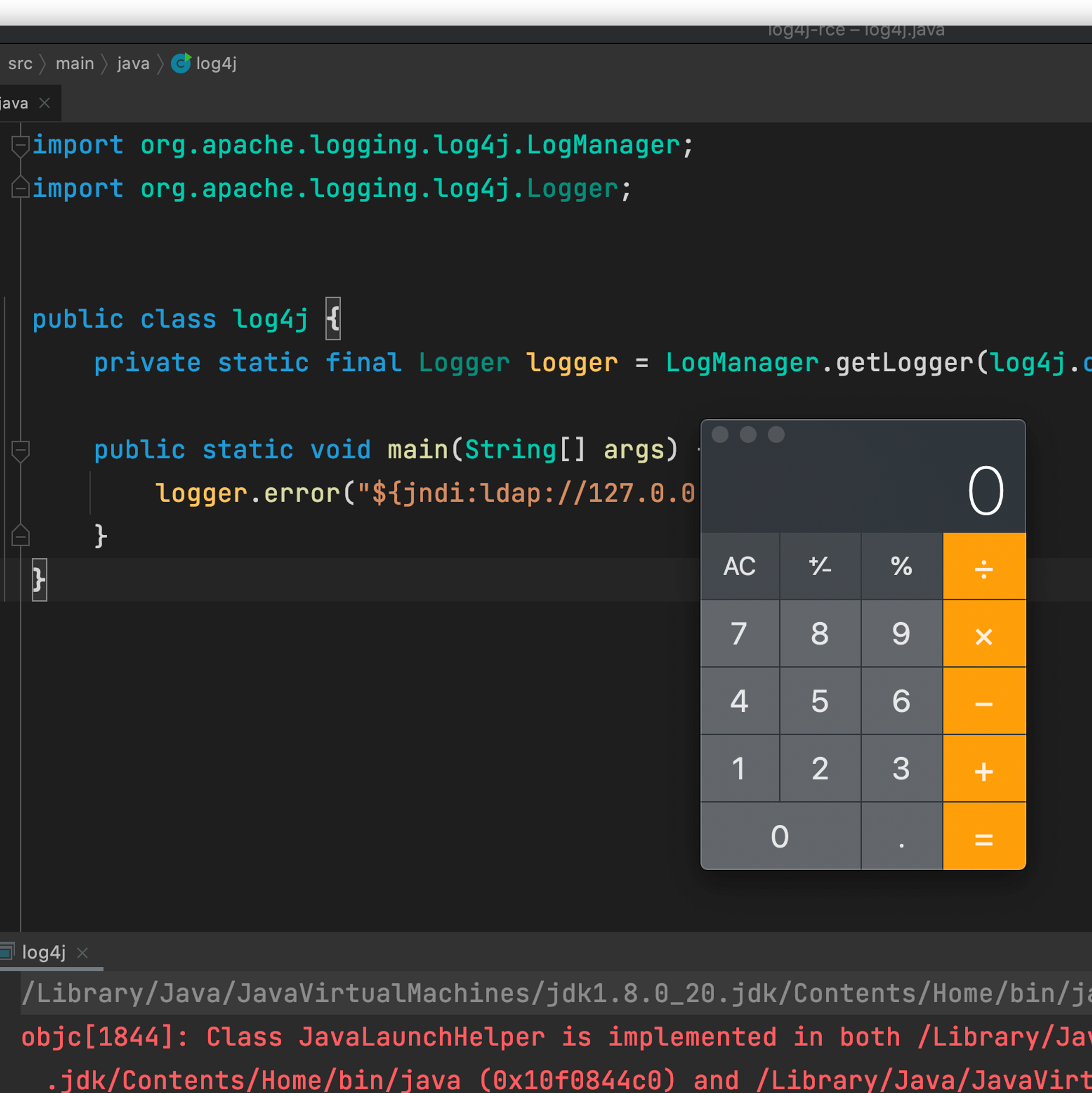Collapse the imports fold at LogManager line
The image size is (1092, 1093).
click(20, 146)
